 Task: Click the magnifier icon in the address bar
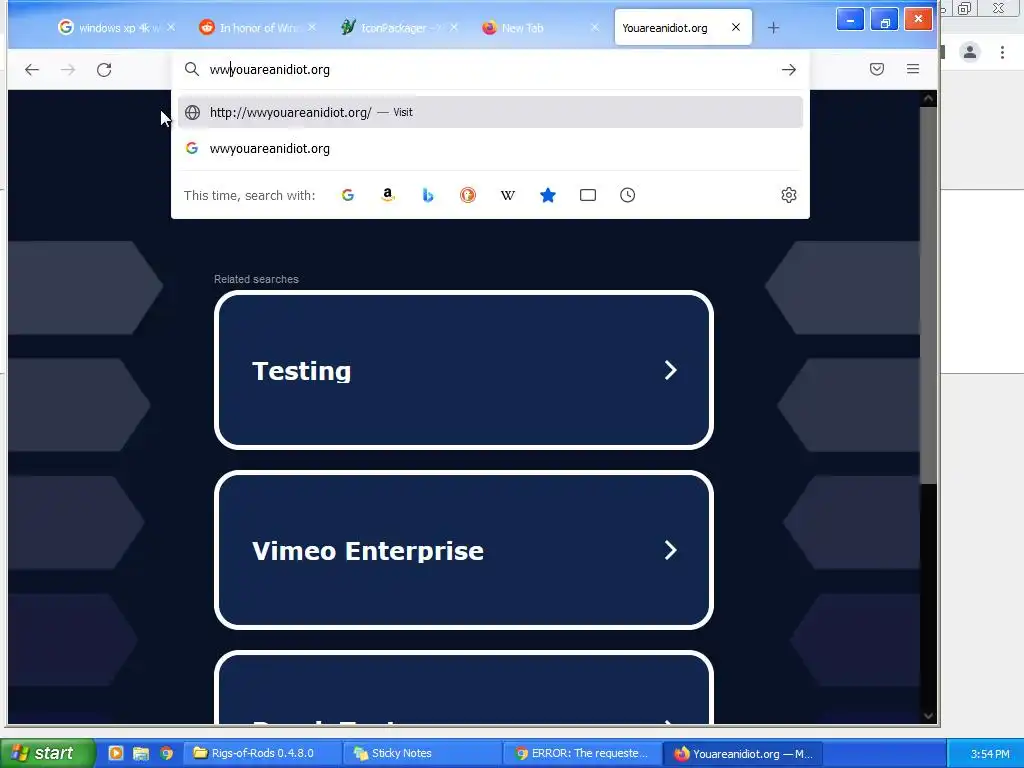(191, 69)
